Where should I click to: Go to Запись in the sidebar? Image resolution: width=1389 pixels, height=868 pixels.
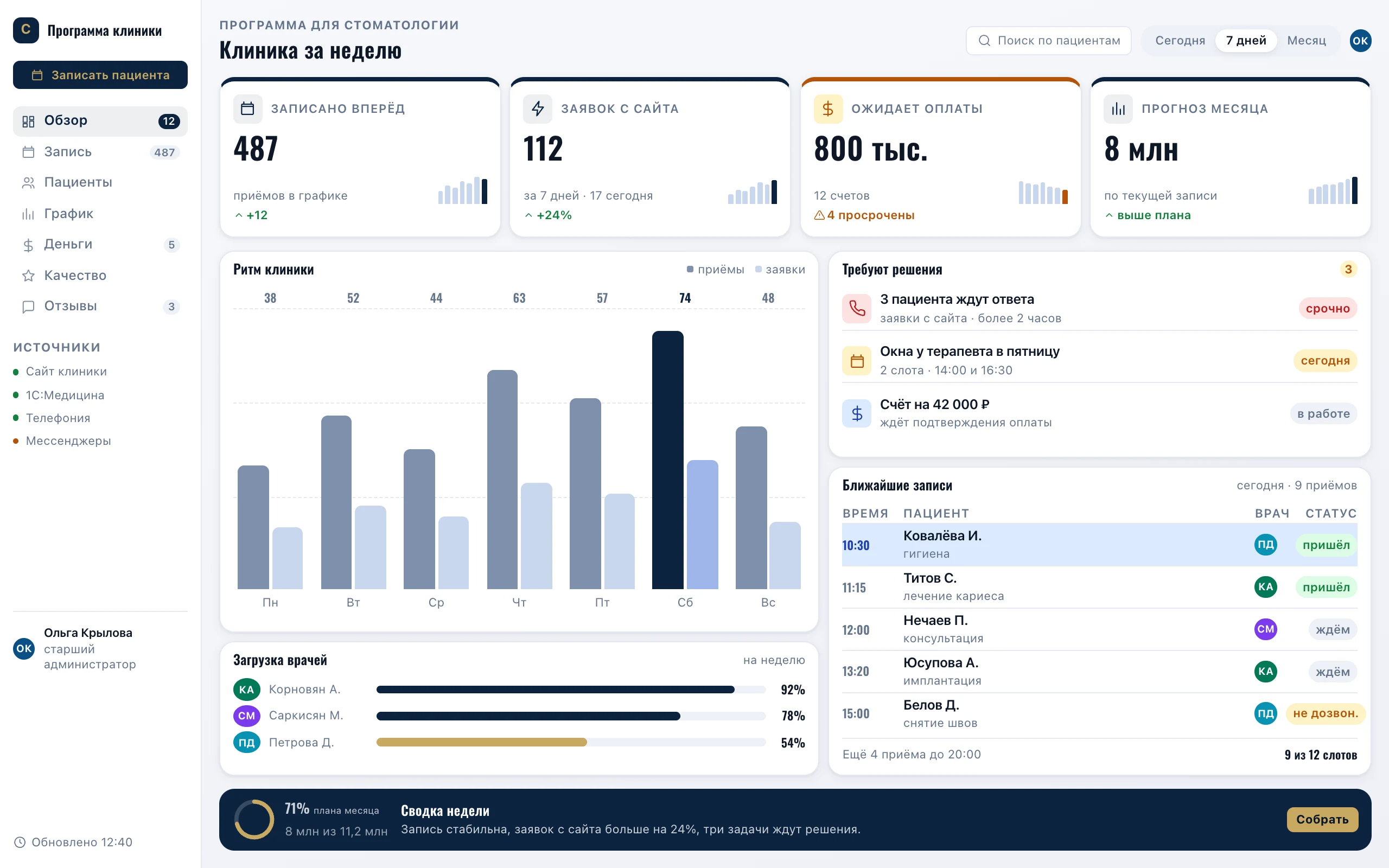click(100, 152)
